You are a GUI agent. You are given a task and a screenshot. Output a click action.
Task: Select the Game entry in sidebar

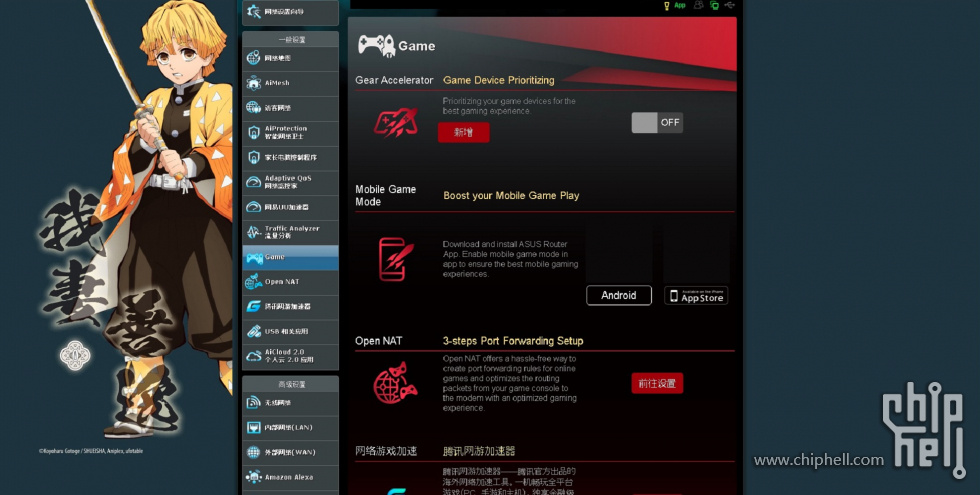coord(291,257)
